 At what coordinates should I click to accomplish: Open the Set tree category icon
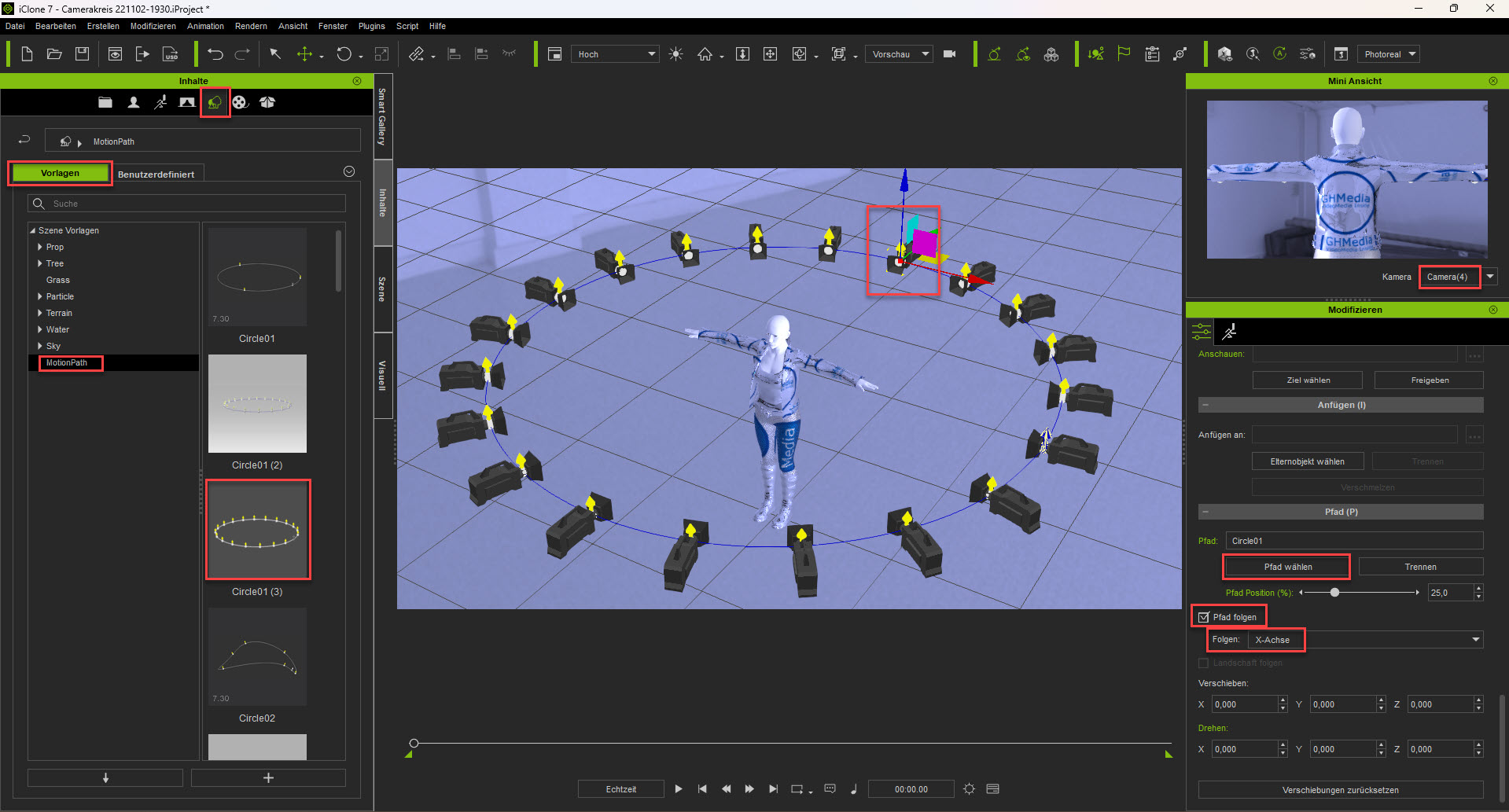point(215,102)
